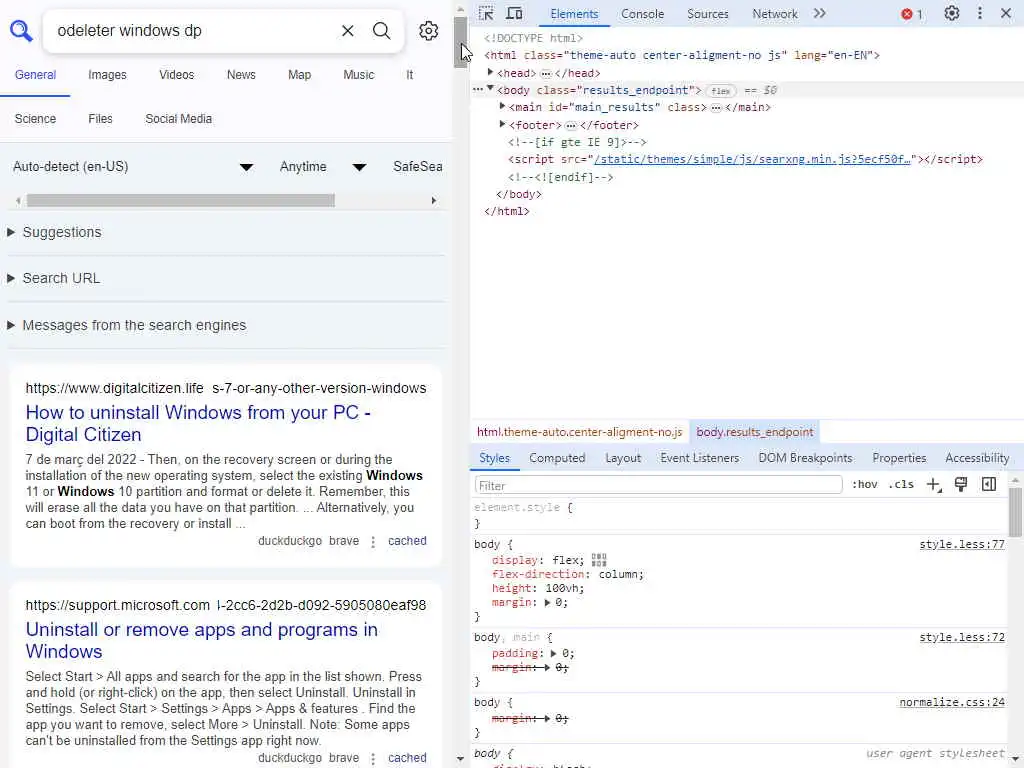Expand the main_results element node
The image size is (1024, 768).
(x=502, y=106)
